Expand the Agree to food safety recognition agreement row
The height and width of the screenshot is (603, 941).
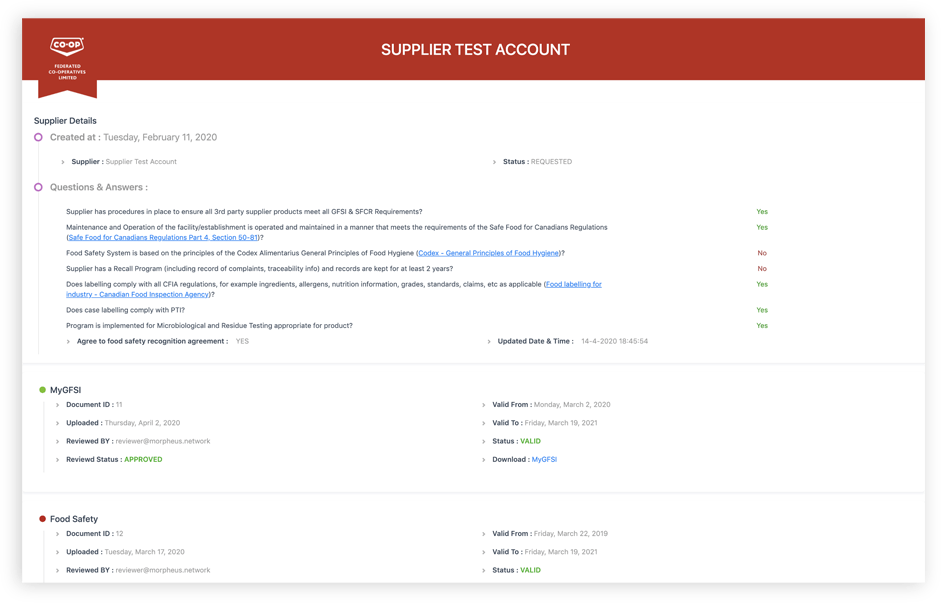[68, 341]
